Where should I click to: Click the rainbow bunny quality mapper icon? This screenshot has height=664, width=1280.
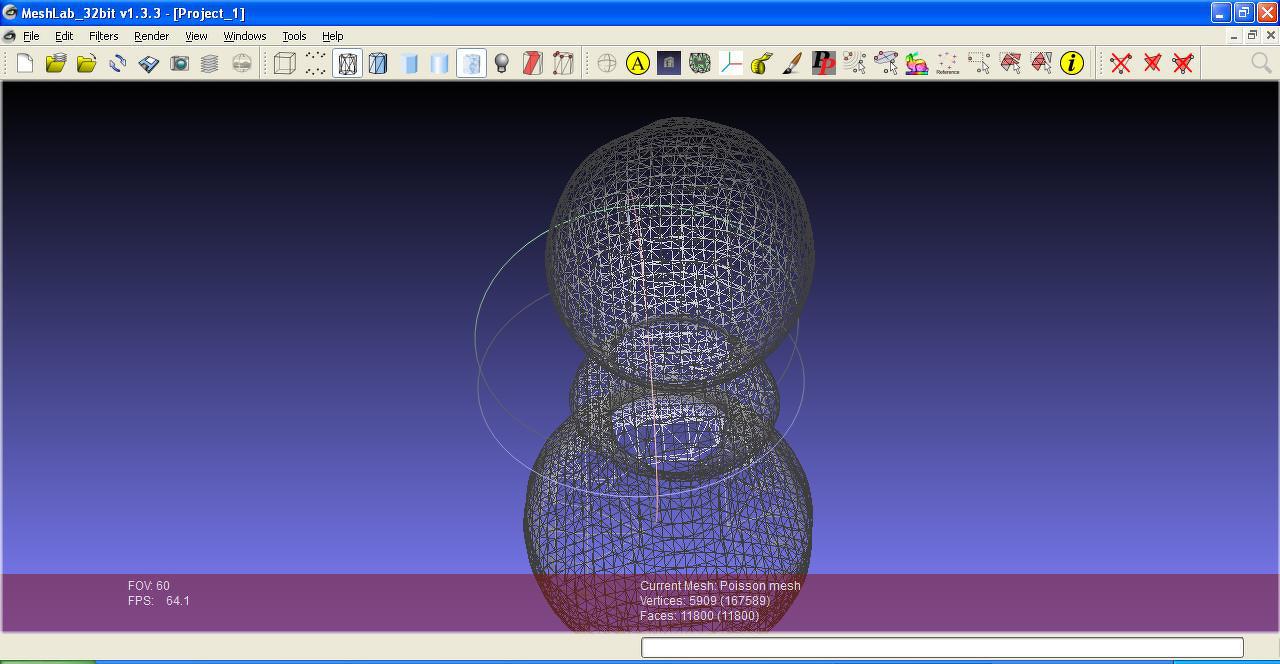coord(917,63)
